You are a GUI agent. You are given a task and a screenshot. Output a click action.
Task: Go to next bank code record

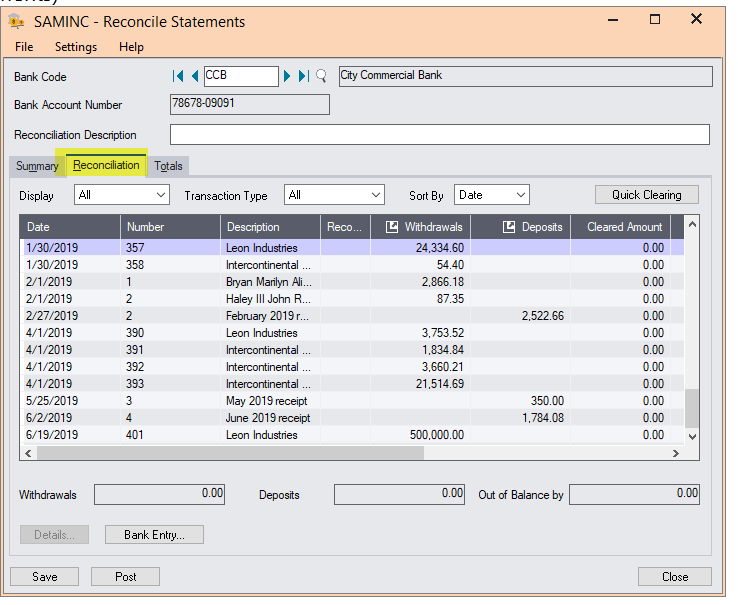click(287, 76)
